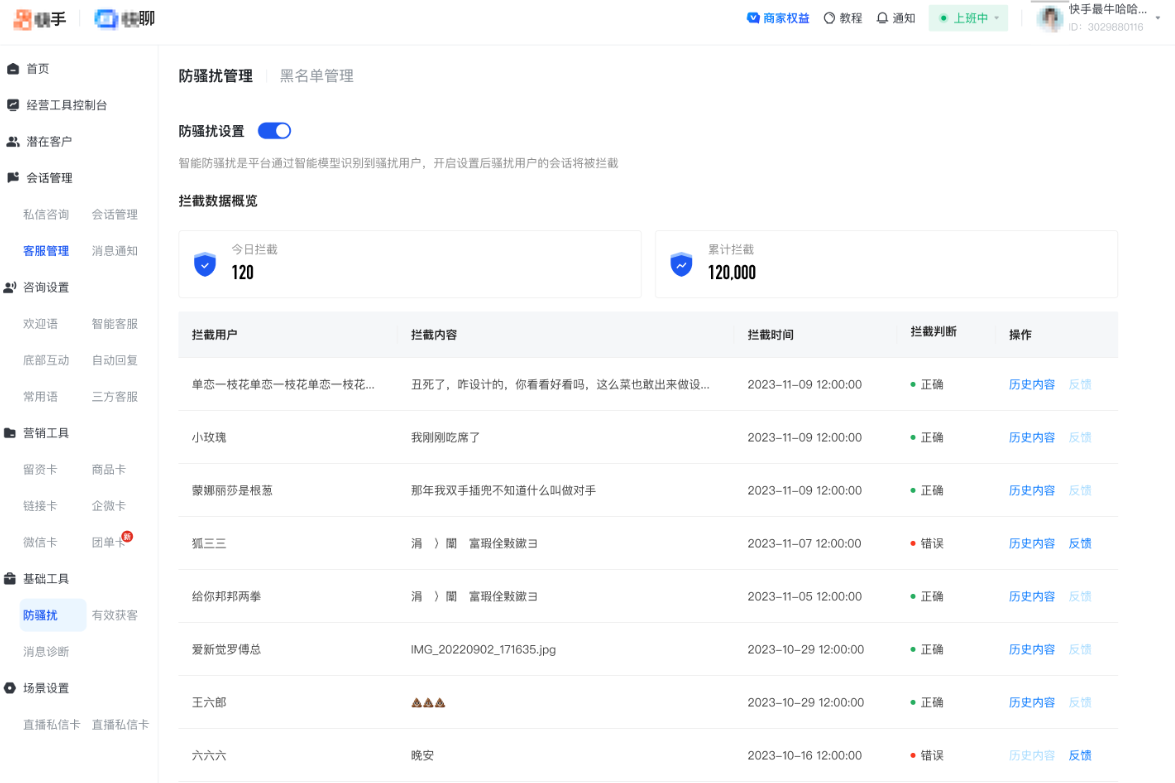Select 消息诊断 in the sidebar

pos(47,651)
